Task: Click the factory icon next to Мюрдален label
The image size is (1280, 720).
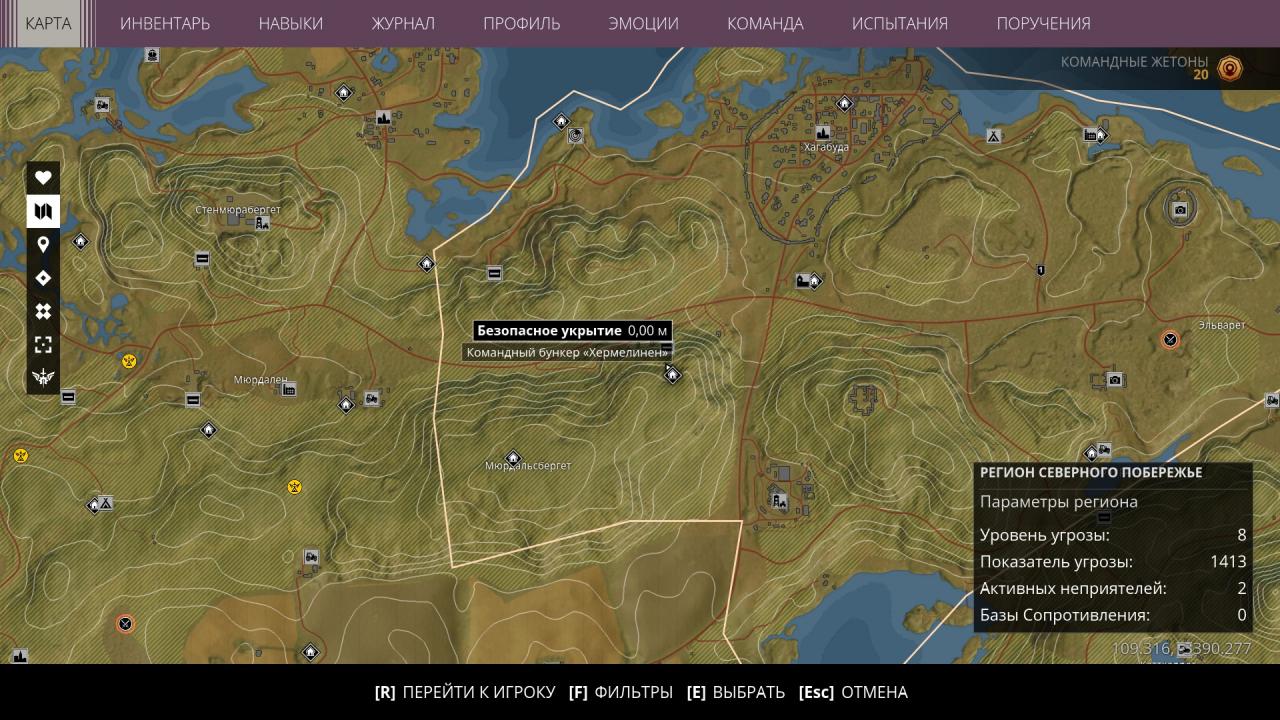Action: click(289, 390)
